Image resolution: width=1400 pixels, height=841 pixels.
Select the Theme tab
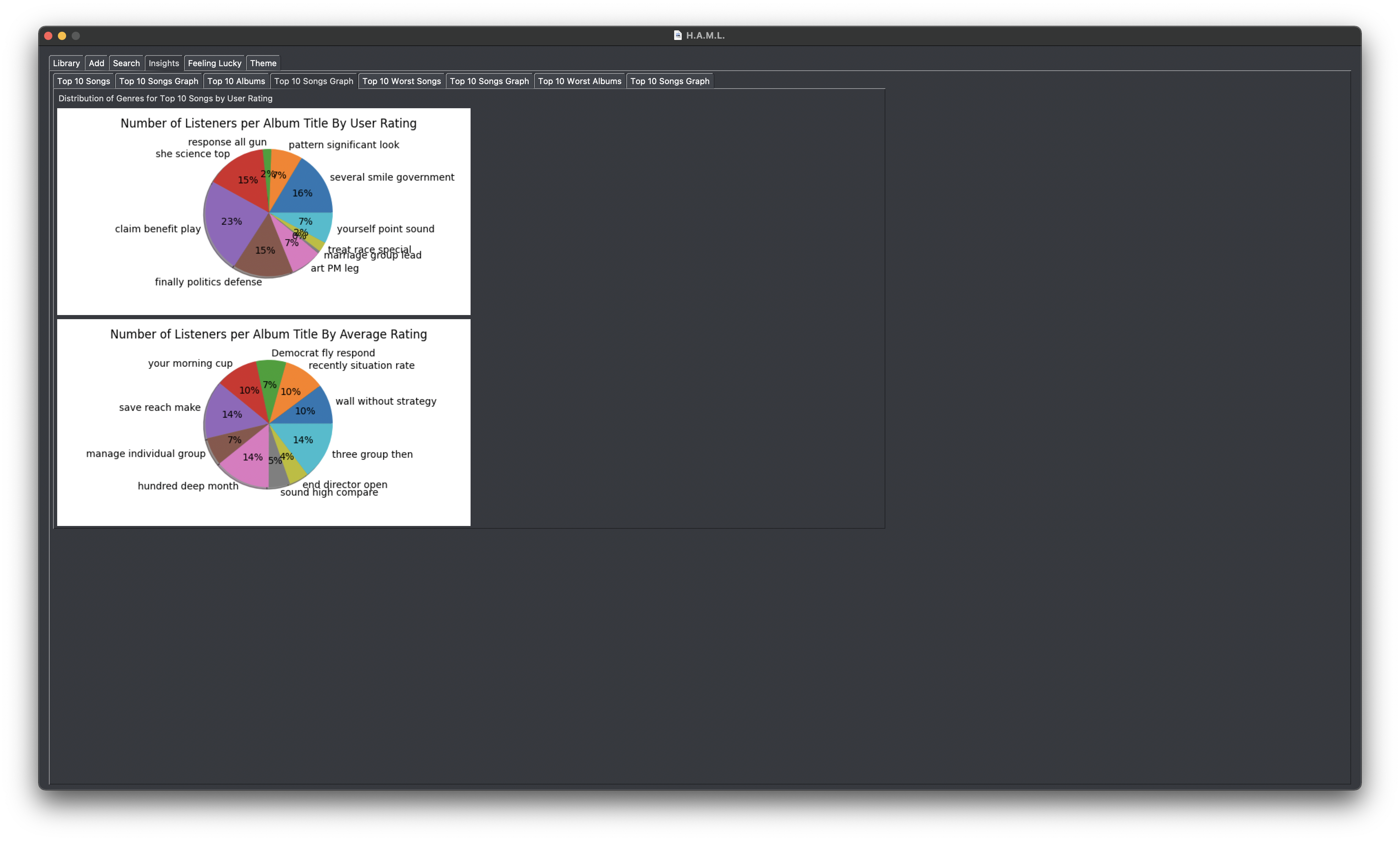pyautogui.click(x=263, y=63)
